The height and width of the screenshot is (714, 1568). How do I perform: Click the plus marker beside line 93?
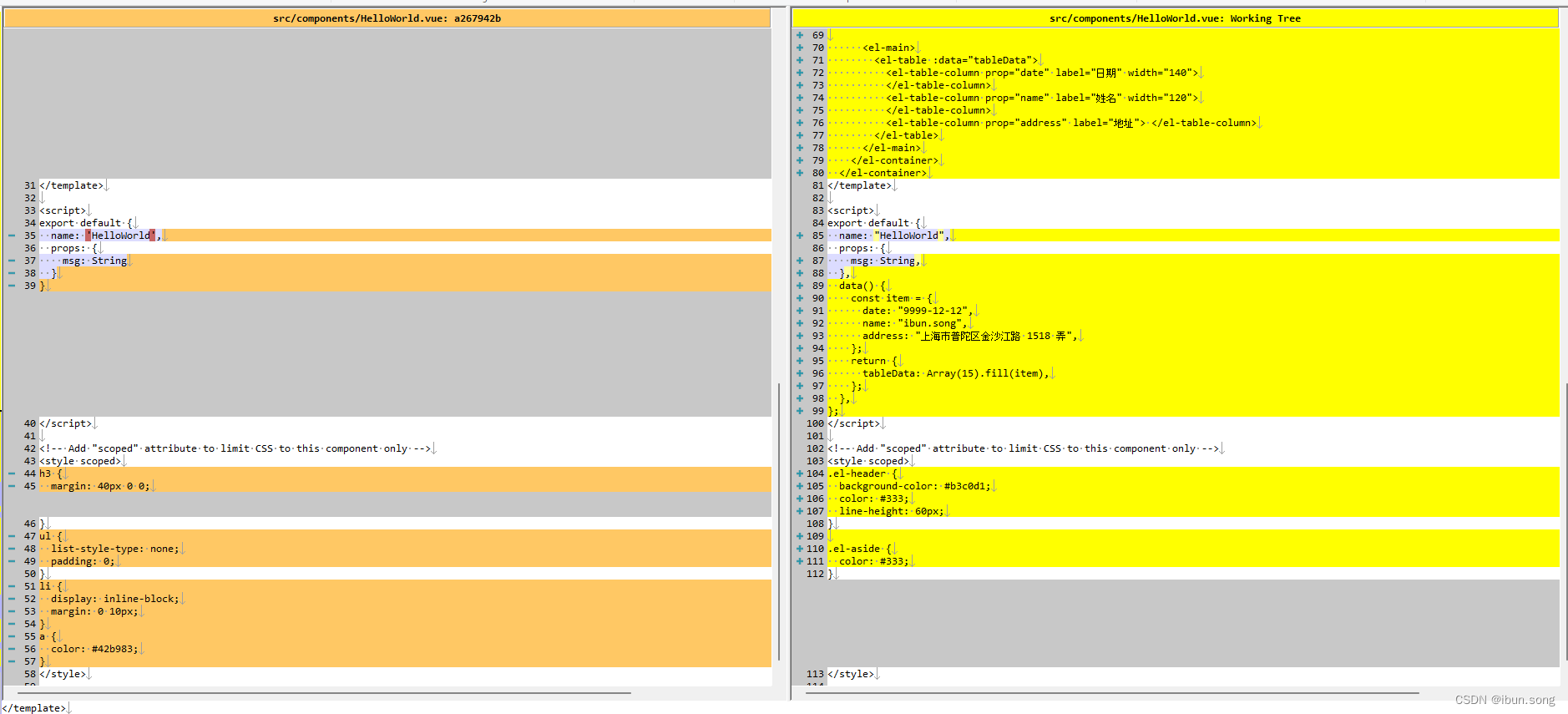click(x=800, y=336)
